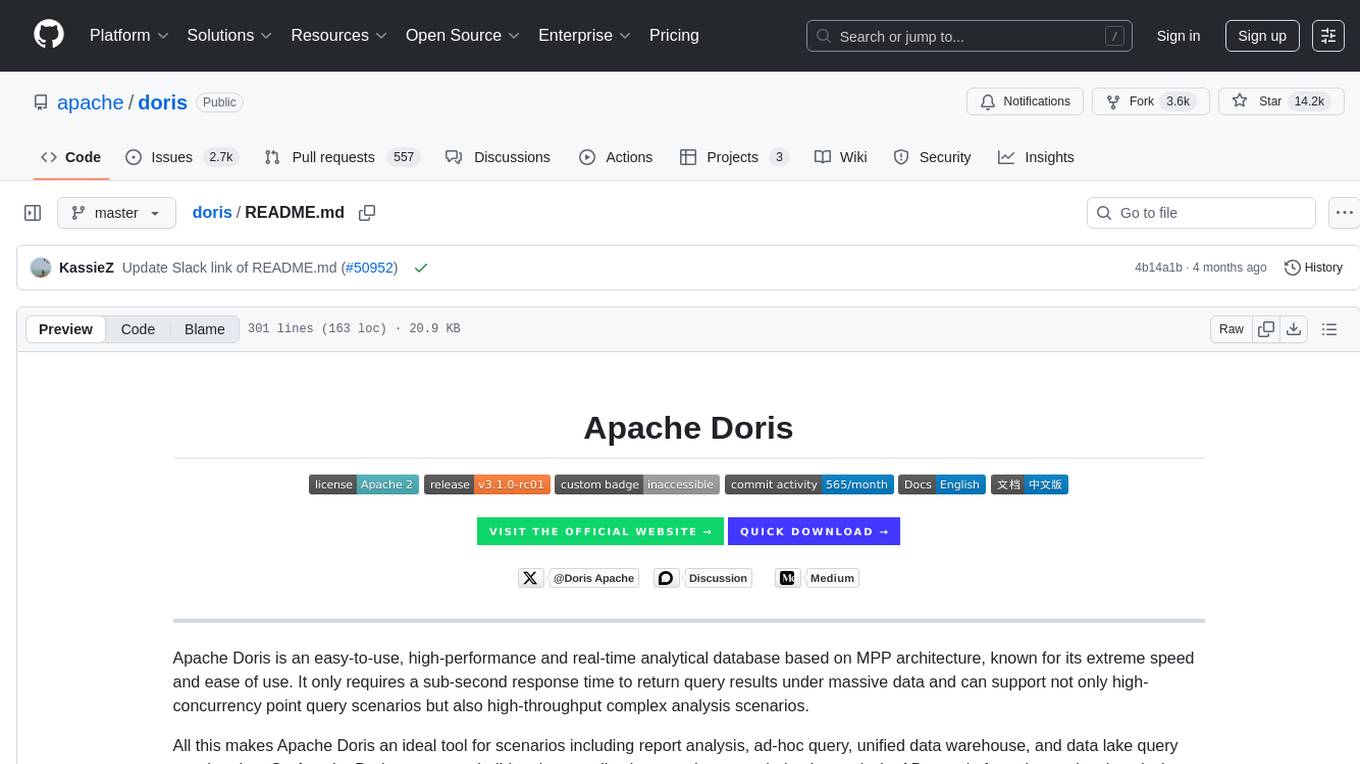
Task: Open the Chinese docs 中文版 badge
Action: 1030,485
